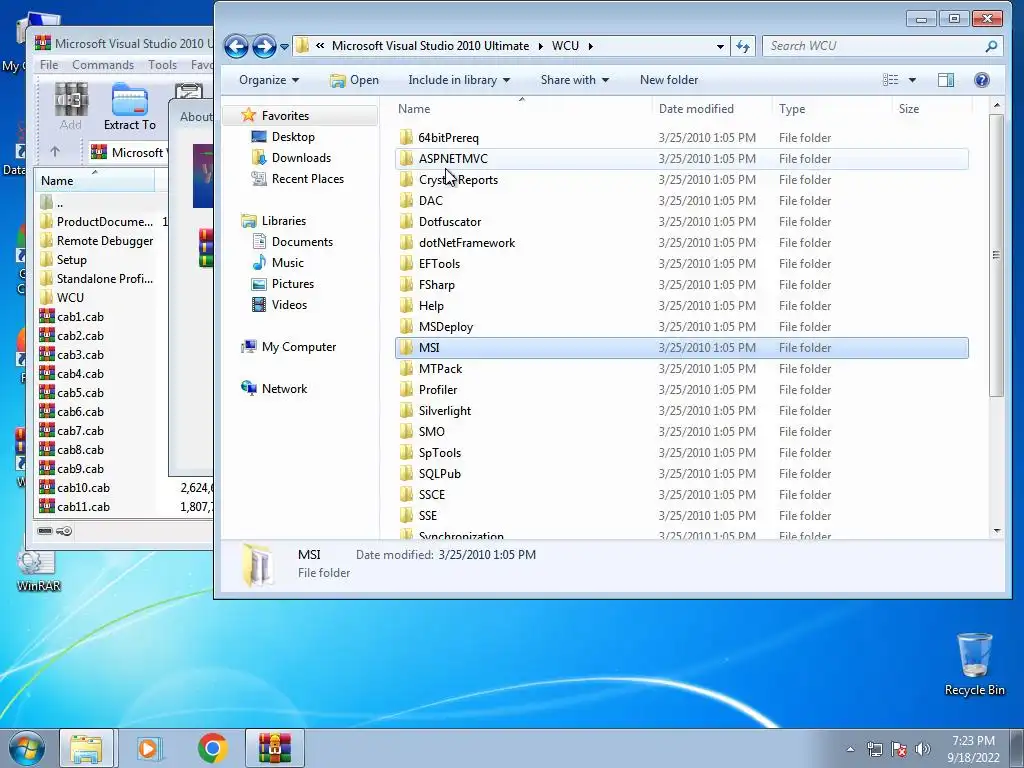Click the magnifier icon in search box

tap(991, 46)
